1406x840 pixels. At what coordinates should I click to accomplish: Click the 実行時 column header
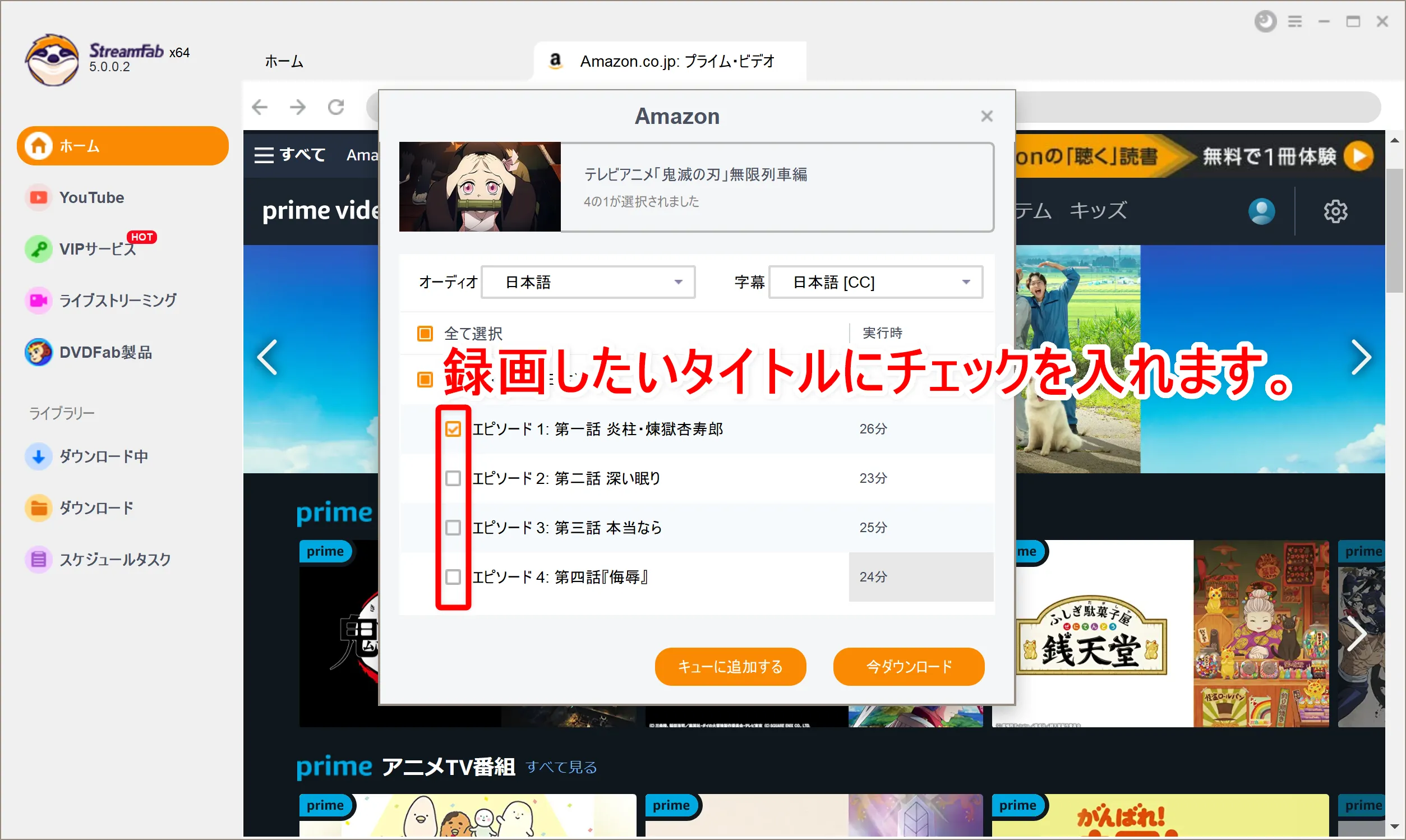(x=882, y=333)
